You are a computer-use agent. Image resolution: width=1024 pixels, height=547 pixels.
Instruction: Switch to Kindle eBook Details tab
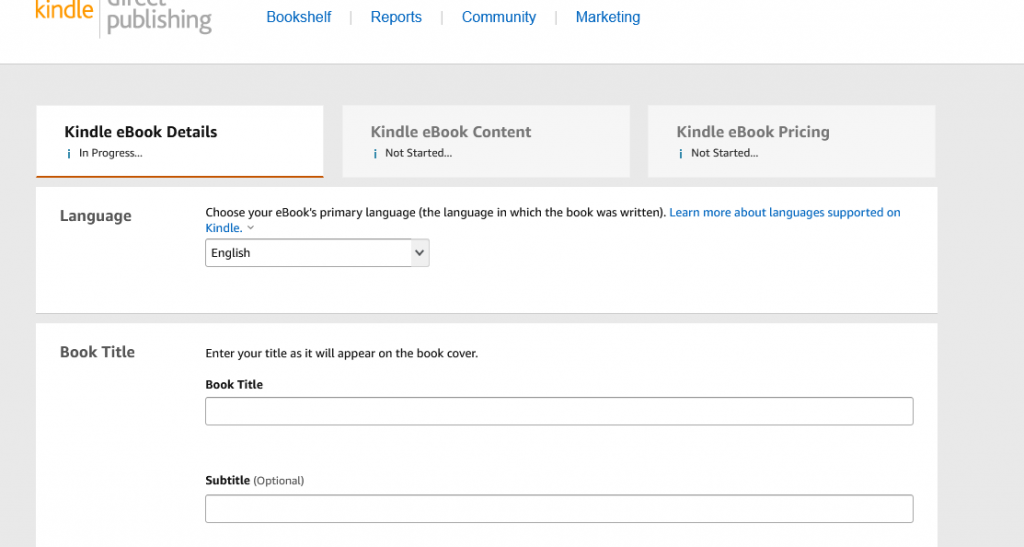(x=180, y=141)
